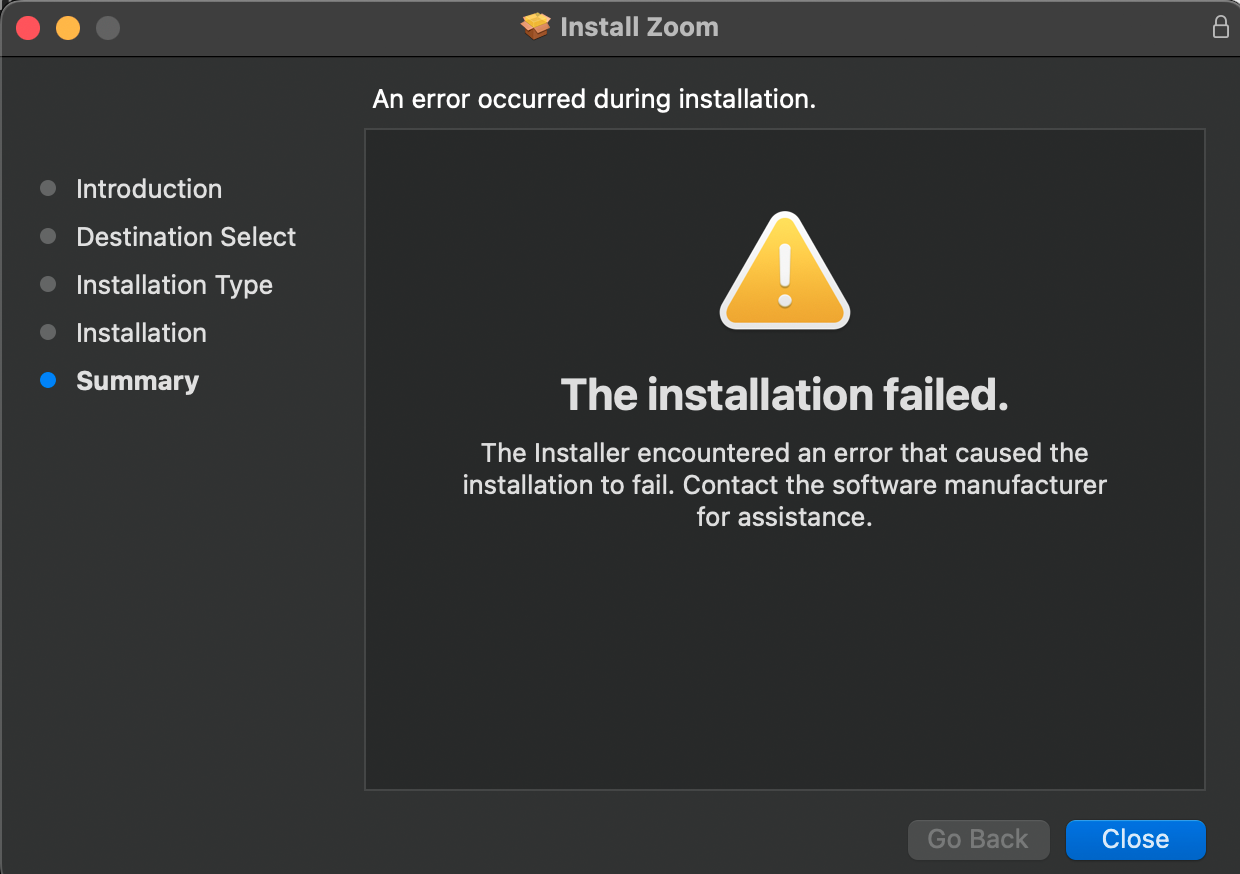Click the gray bullet beside Destination Select
This screenshot has width=1240, height=874.
(48, 237)
